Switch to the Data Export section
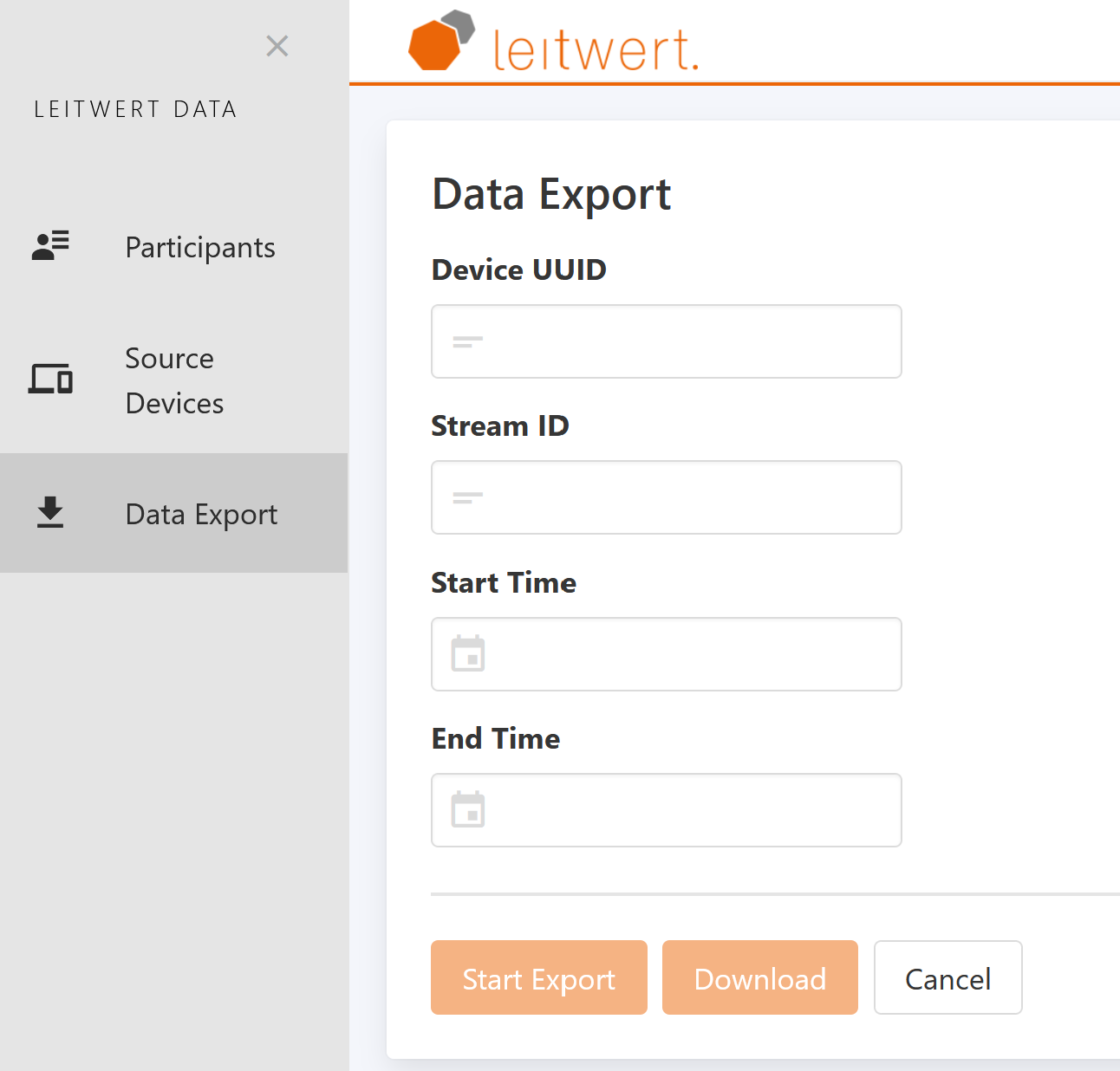This screenshot has height=1071, width=1120. click(x=200, y=512)
